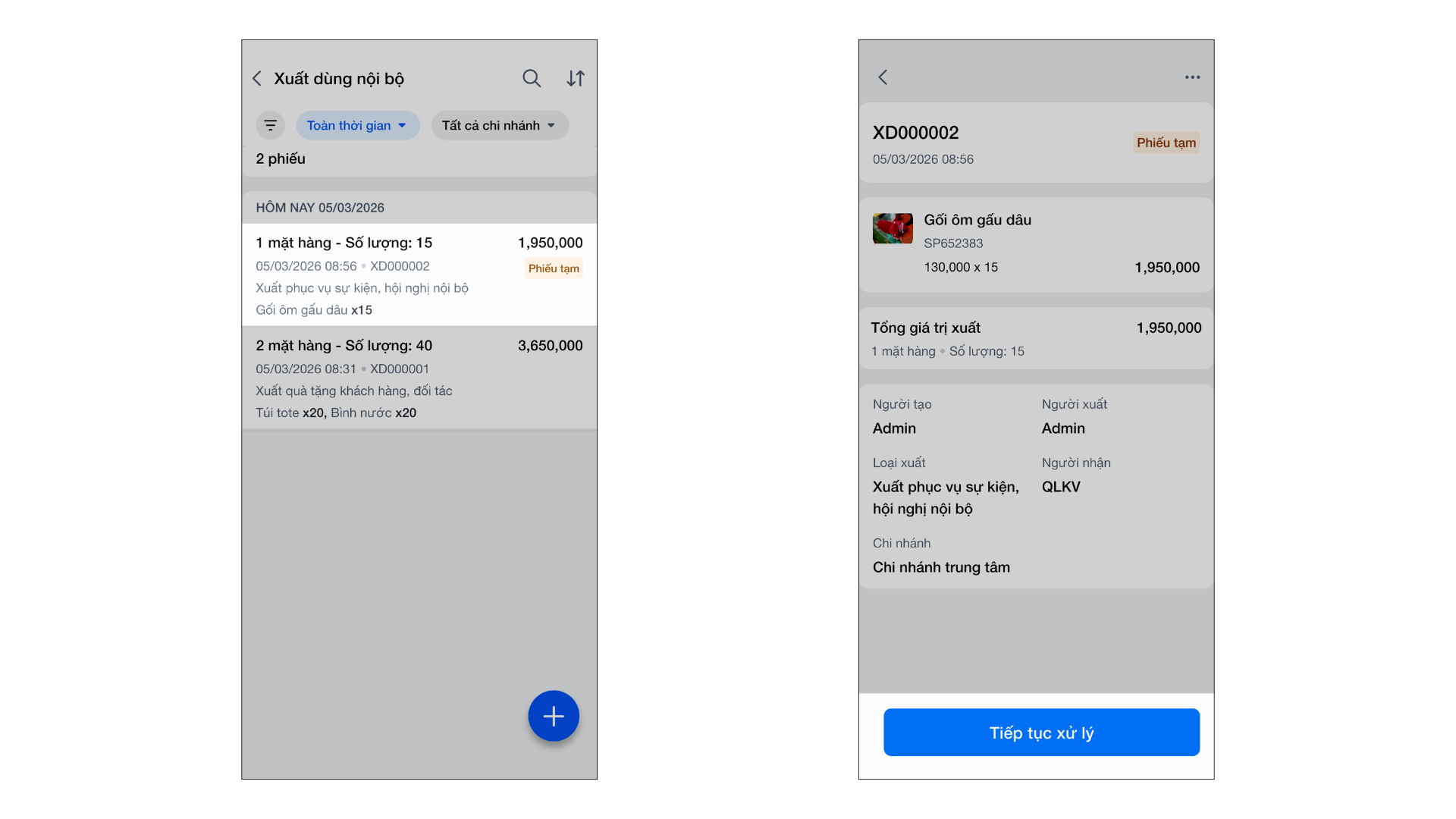Tap the Phiếu tạm badge in detail header
Image resolution: width=1456 pixels, height=819 pixels.
(1166, 143)
